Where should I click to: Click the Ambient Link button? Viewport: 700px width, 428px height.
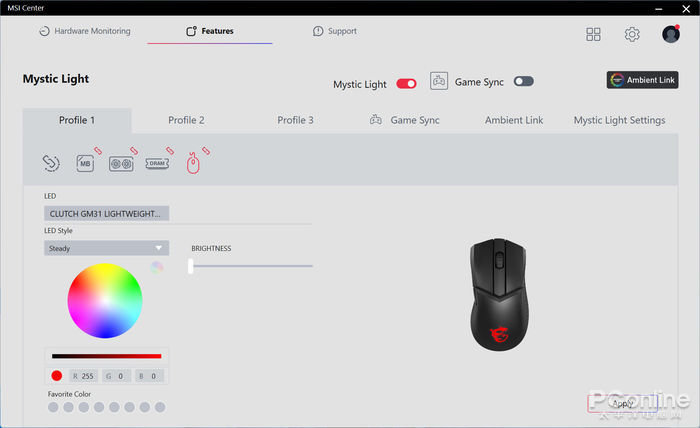(642, 80)
